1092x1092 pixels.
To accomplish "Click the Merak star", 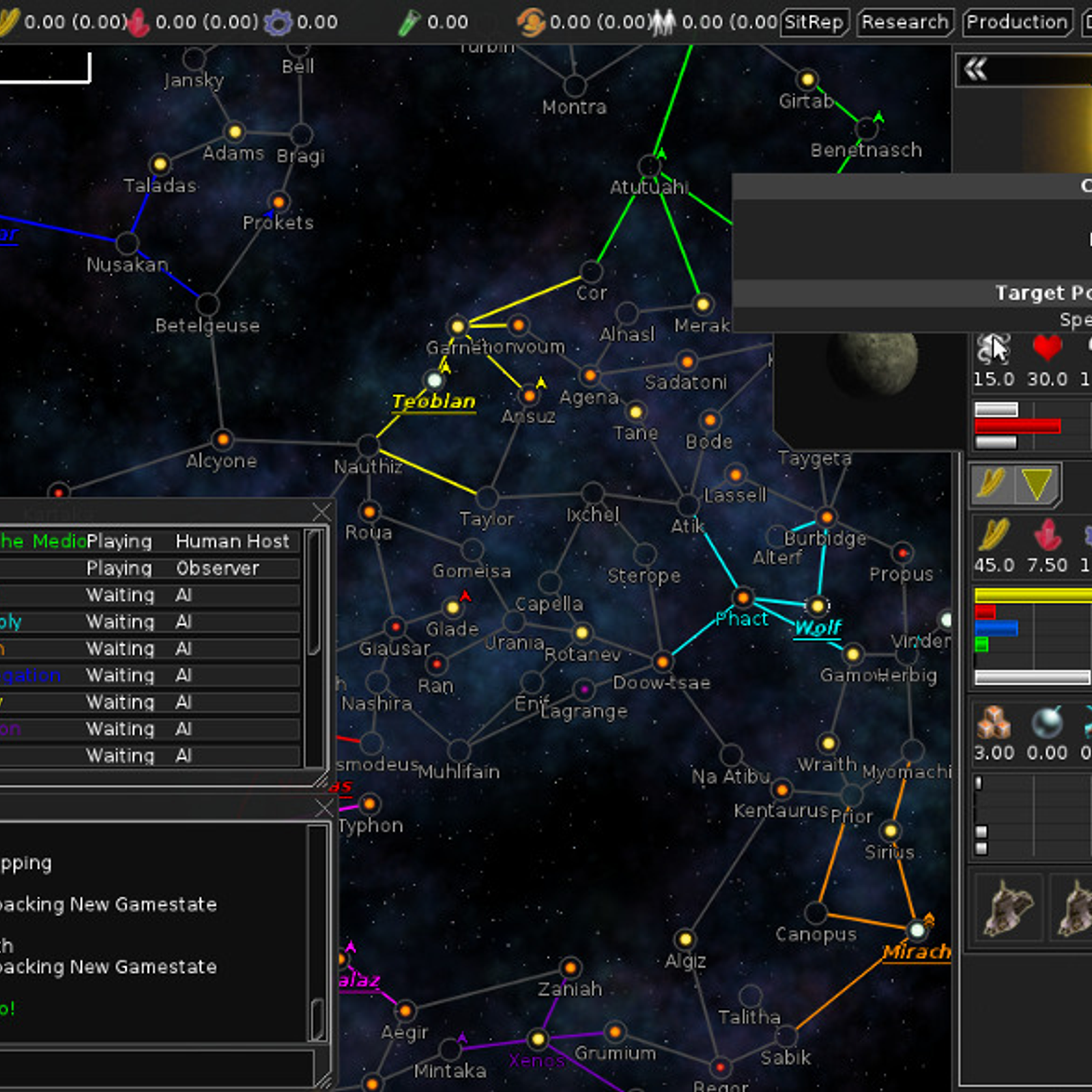I will [x=702, y=304].
